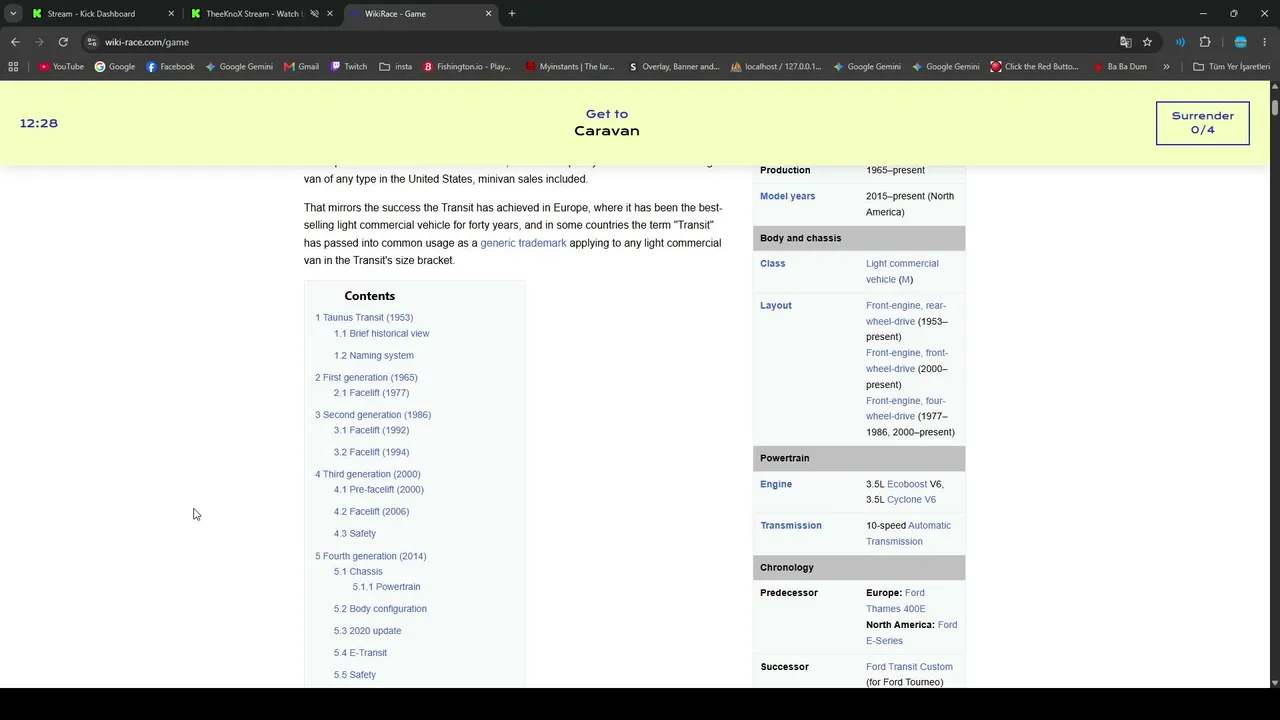Screen dimensions: 1280x720
Task: Open the Tüm Yer İşaretleri folder
Action: (1231, 67)
